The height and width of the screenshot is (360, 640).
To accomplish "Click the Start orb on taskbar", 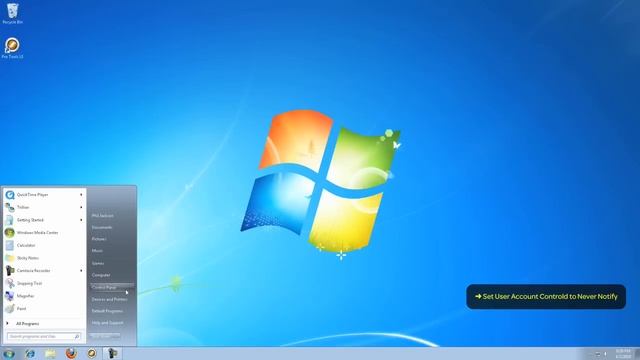I will (9, 353).
